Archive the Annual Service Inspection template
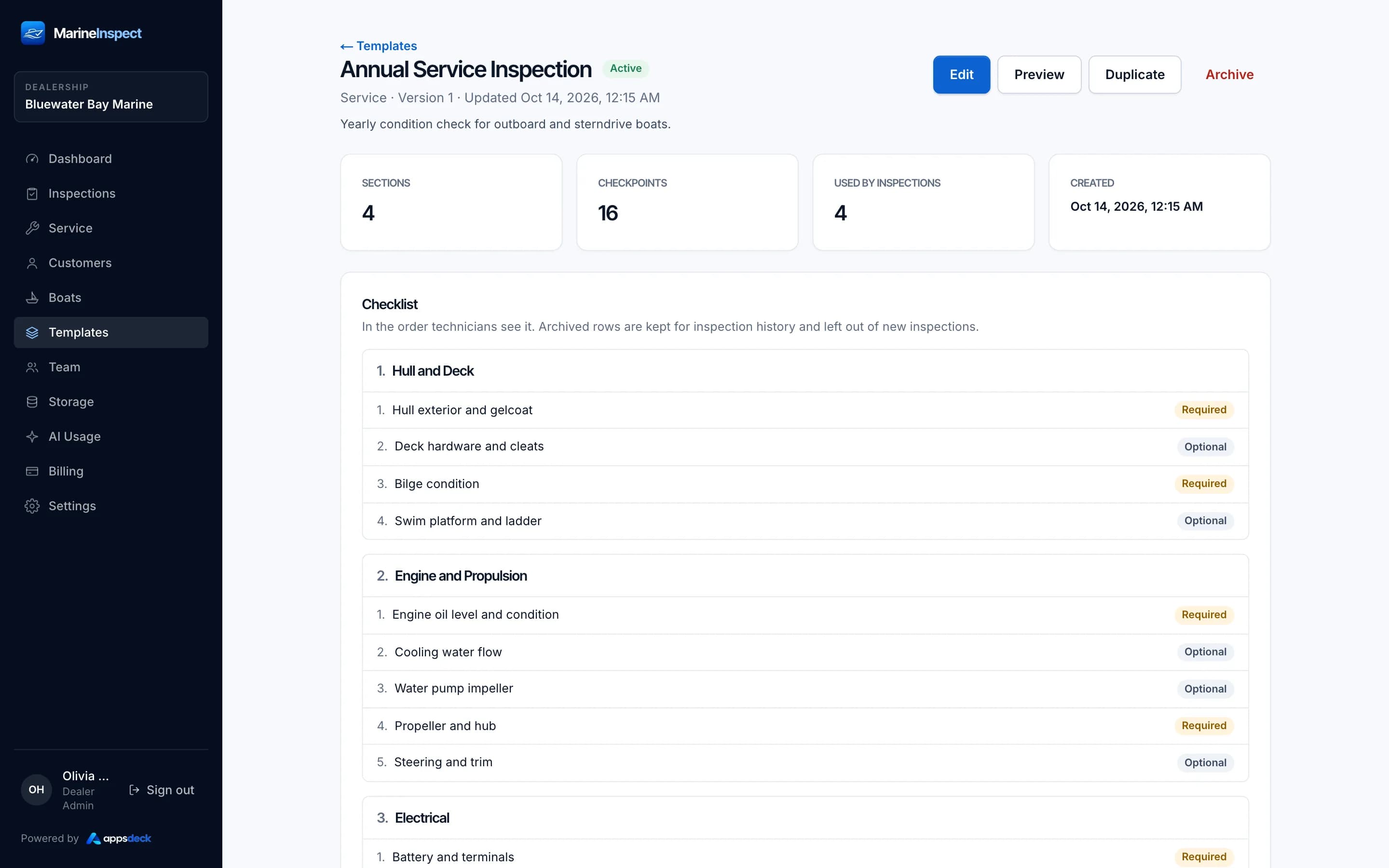Screen dimensions: 1389x868 (1229, 75)
